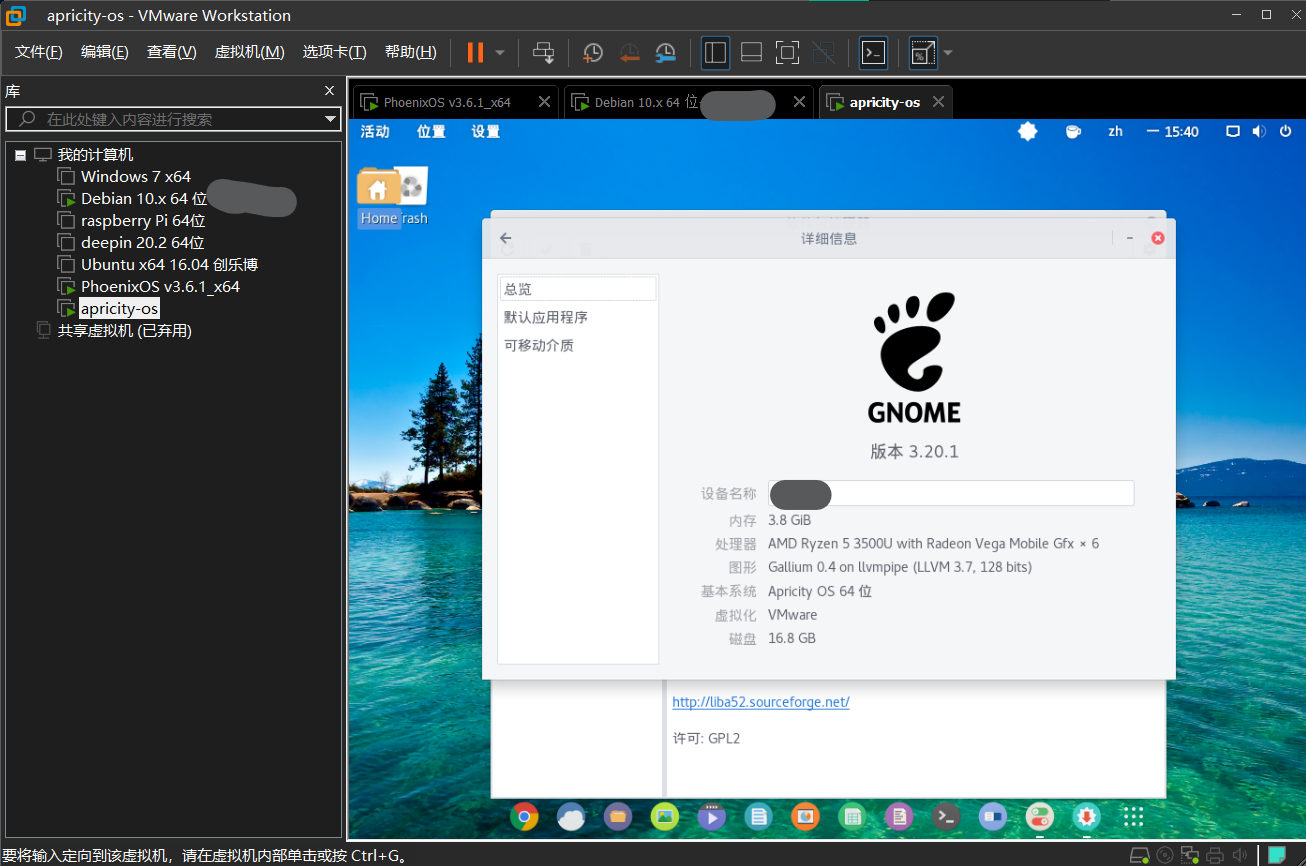Screen dimensions: 1306x866
Task: Open the 虚拟机(M) menu
Action: click(249, 52)
